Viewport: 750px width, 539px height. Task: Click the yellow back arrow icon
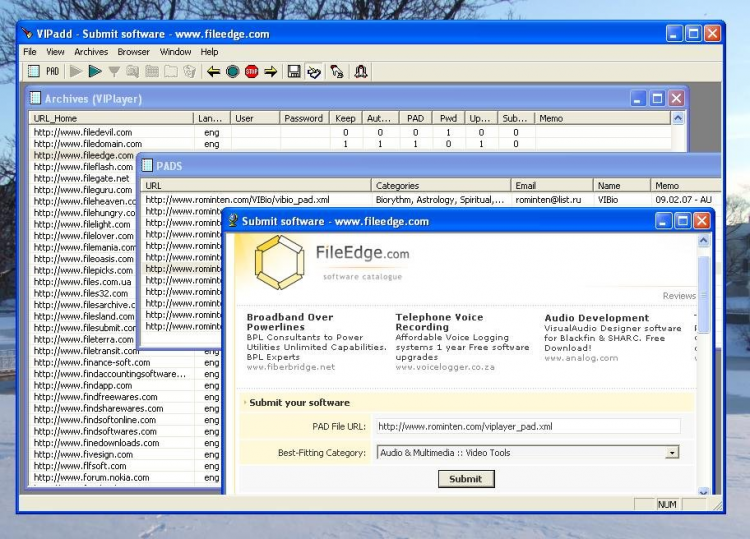(x=213, y=71)
